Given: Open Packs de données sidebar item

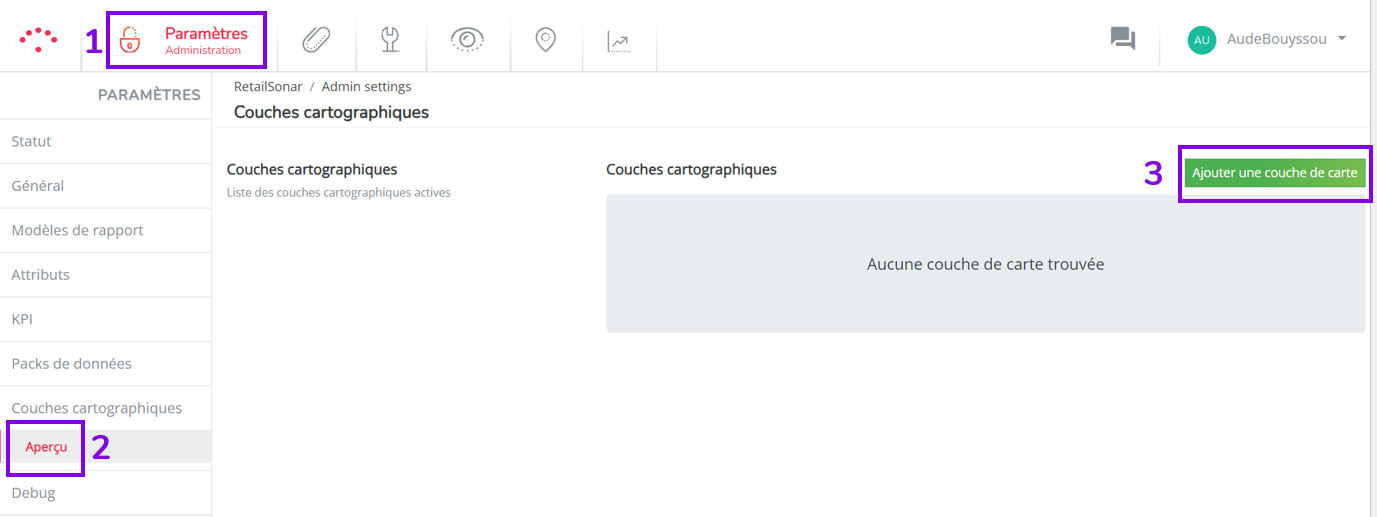Looking at the screenshot, I should [x=106, y=364].
